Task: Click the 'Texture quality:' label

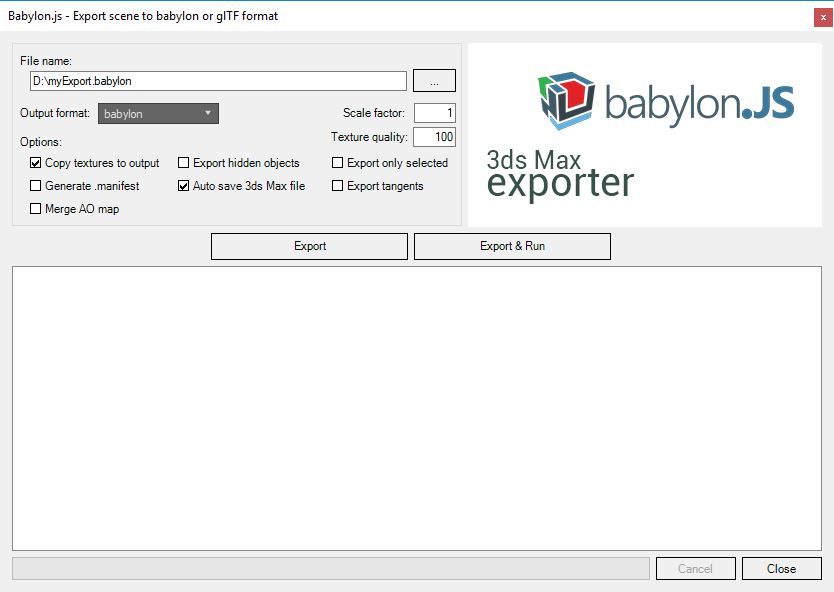Action: tap(369, 137)
